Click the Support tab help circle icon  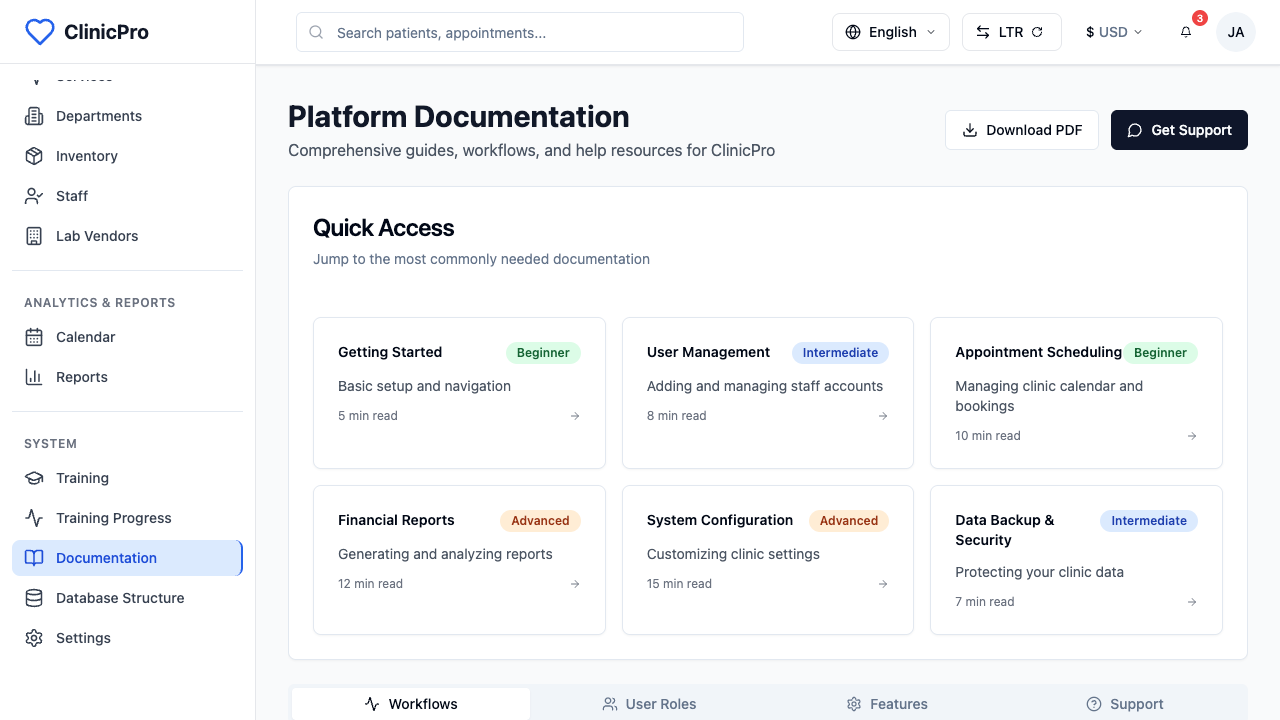tap(1094, 704)
